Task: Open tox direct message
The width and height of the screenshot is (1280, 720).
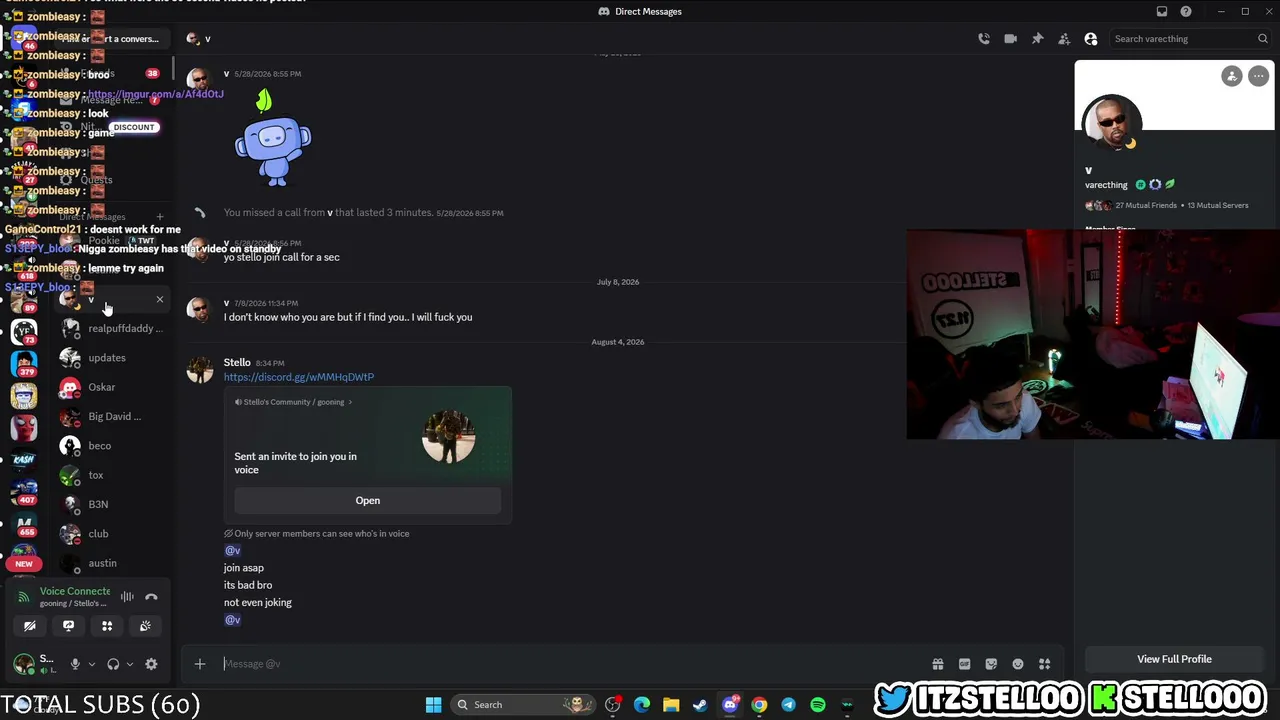Action: (x=112, y=475)
